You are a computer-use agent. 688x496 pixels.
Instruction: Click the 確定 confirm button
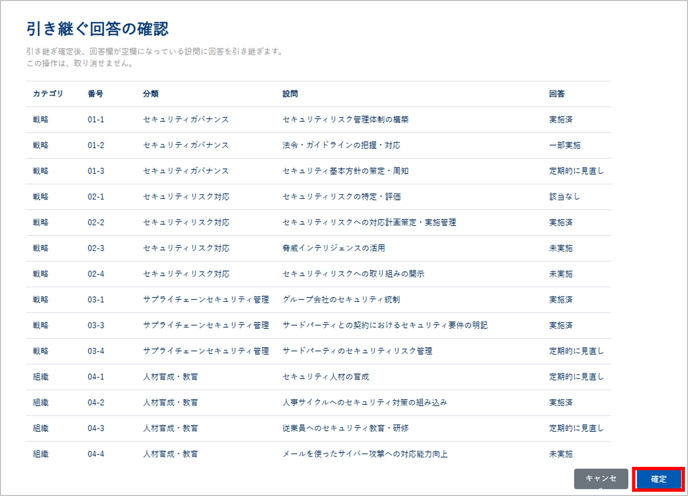point(658,479)
